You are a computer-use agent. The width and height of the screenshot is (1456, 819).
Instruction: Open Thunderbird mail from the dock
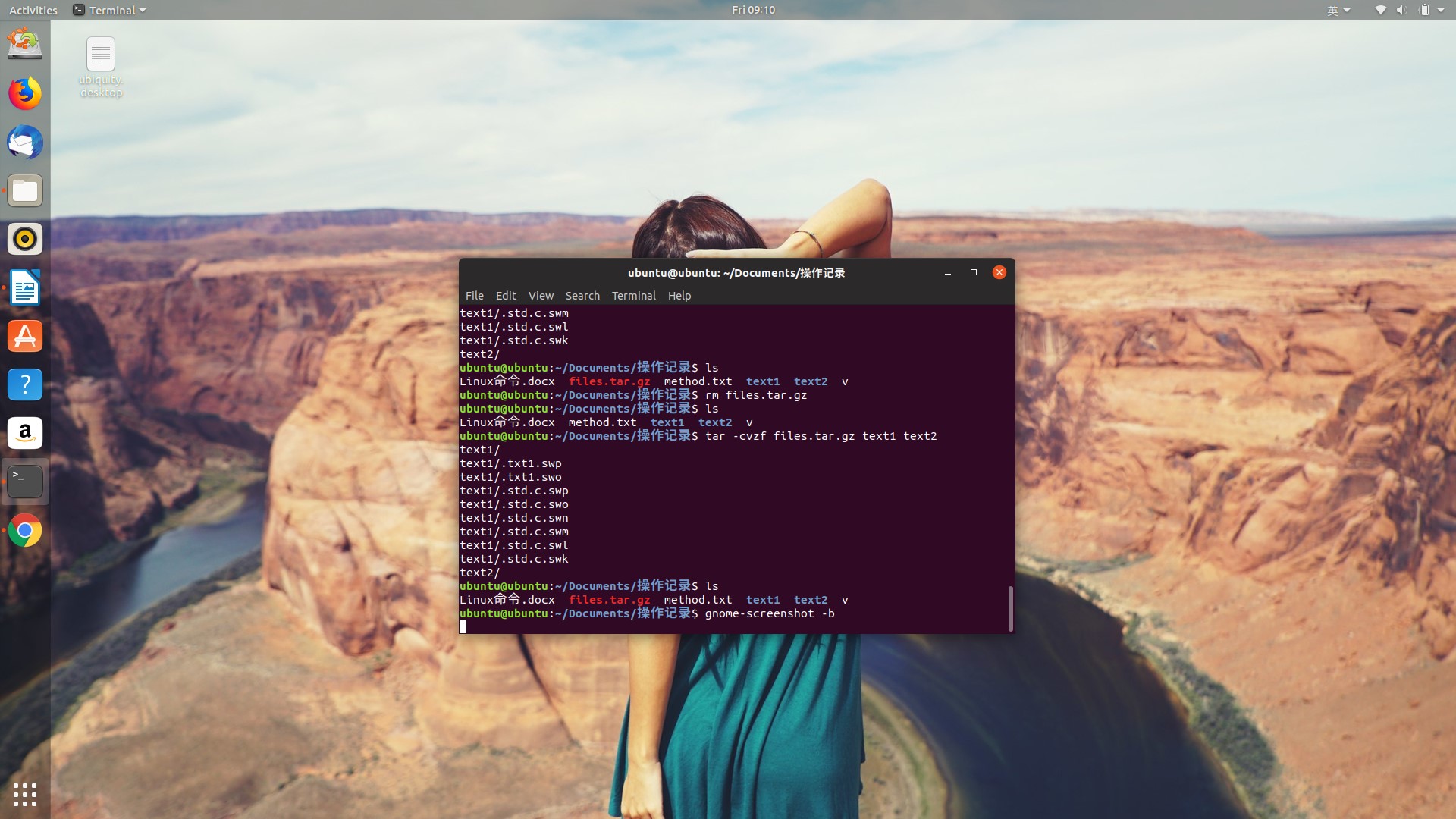tap(25, 142)
